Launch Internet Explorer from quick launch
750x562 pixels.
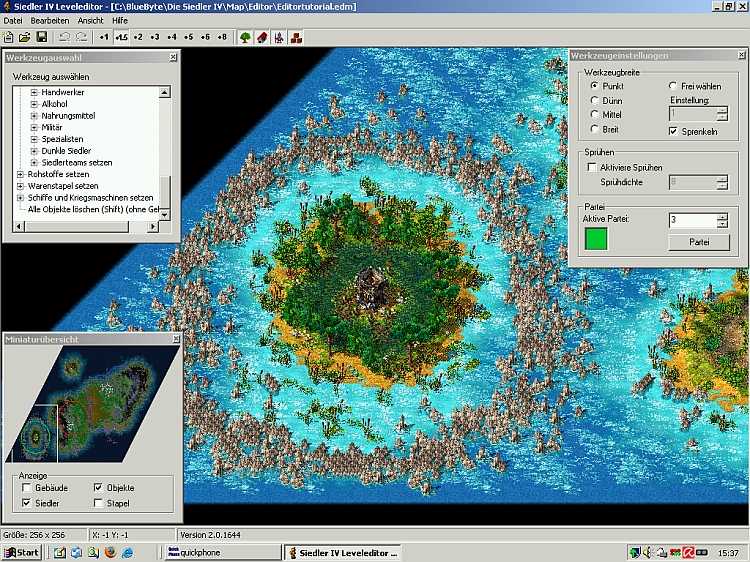[127, 552]
